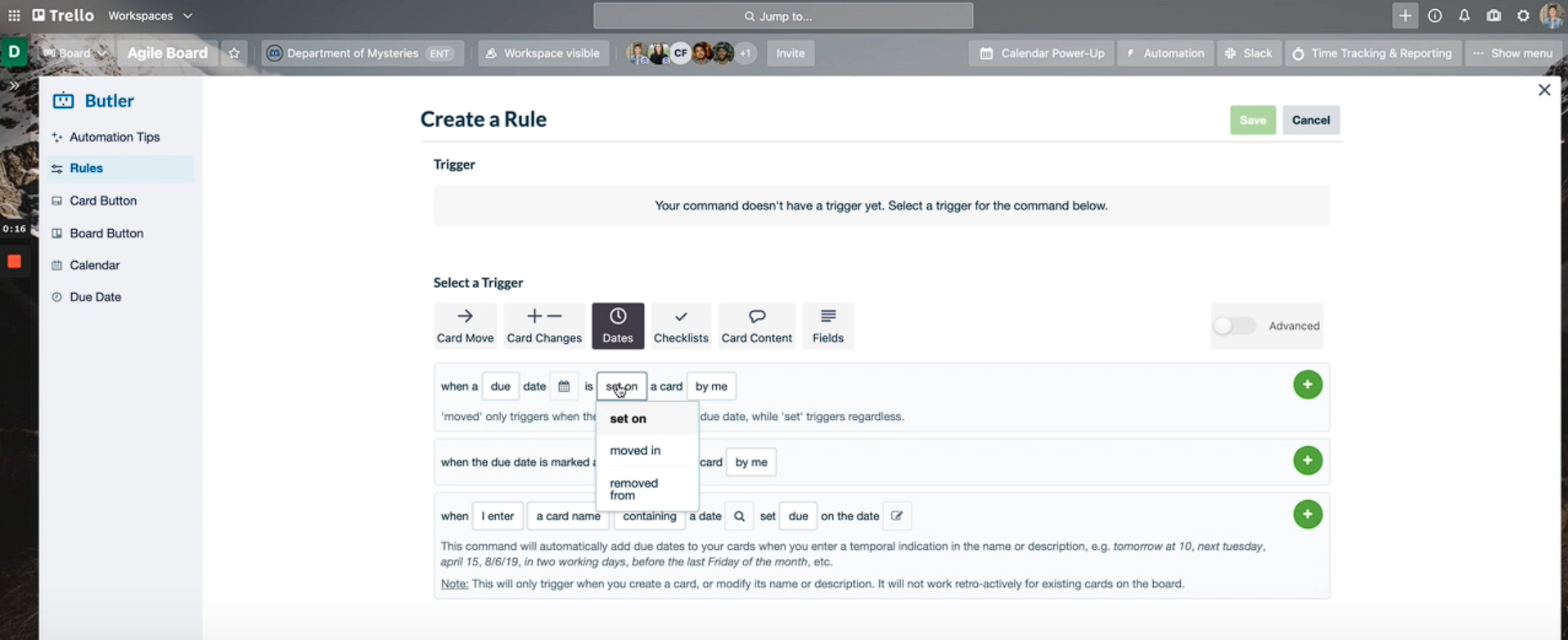Change the 'due' selector after 'set'
The width and height of the screenshot is (1568, 640).
(798, 516)
